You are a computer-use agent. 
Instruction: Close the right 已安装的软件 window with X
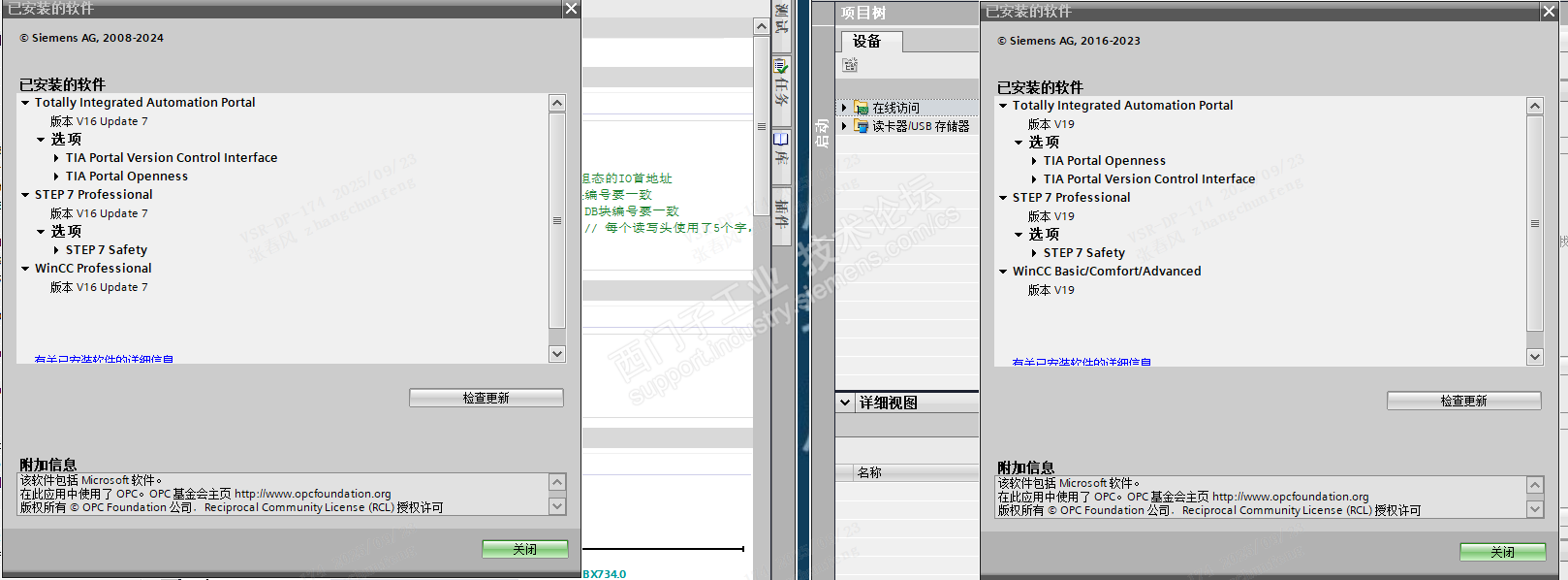point(1549,11)
